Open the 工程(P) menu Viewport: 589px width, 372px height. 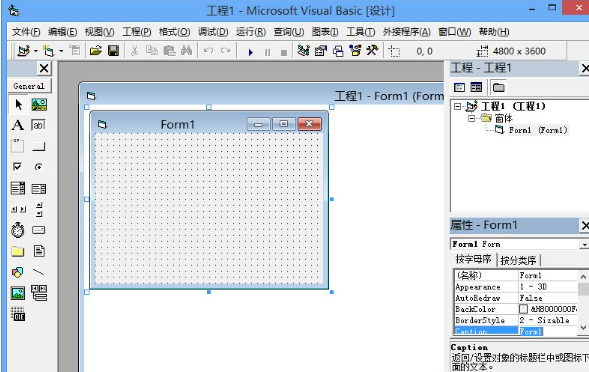click(x=137, y=32)
